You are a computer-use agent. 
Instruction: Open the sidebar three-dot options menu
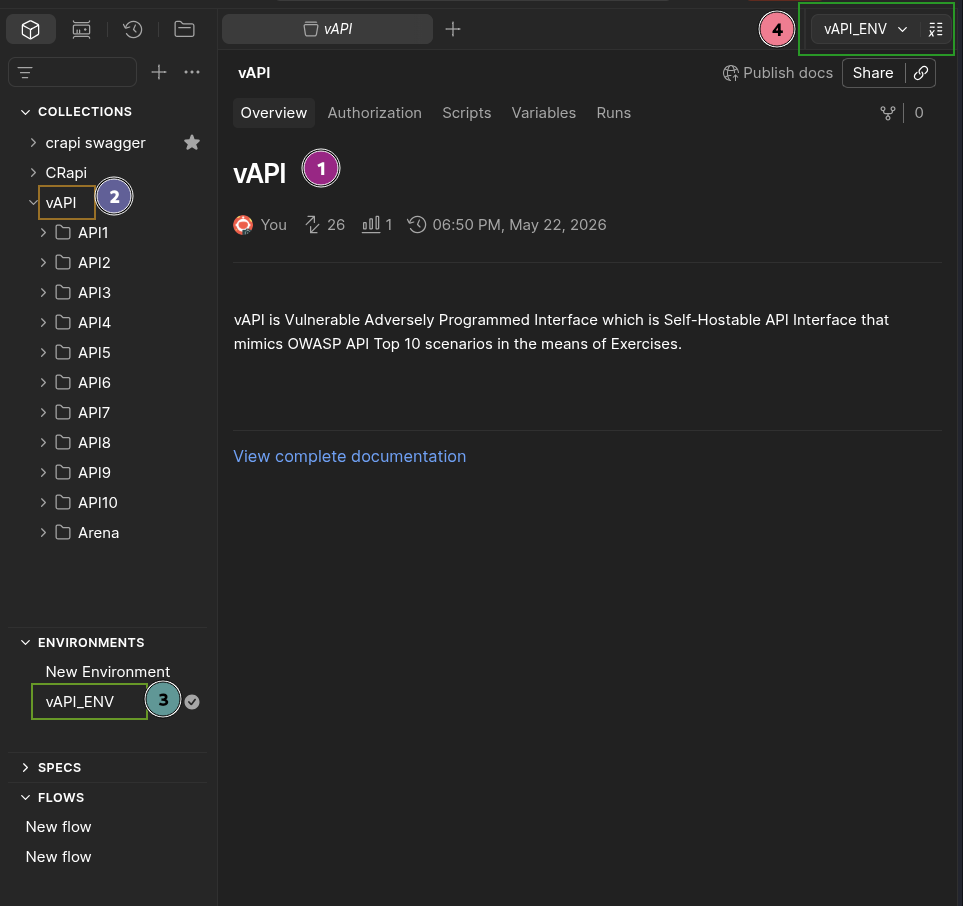point(192,72)
